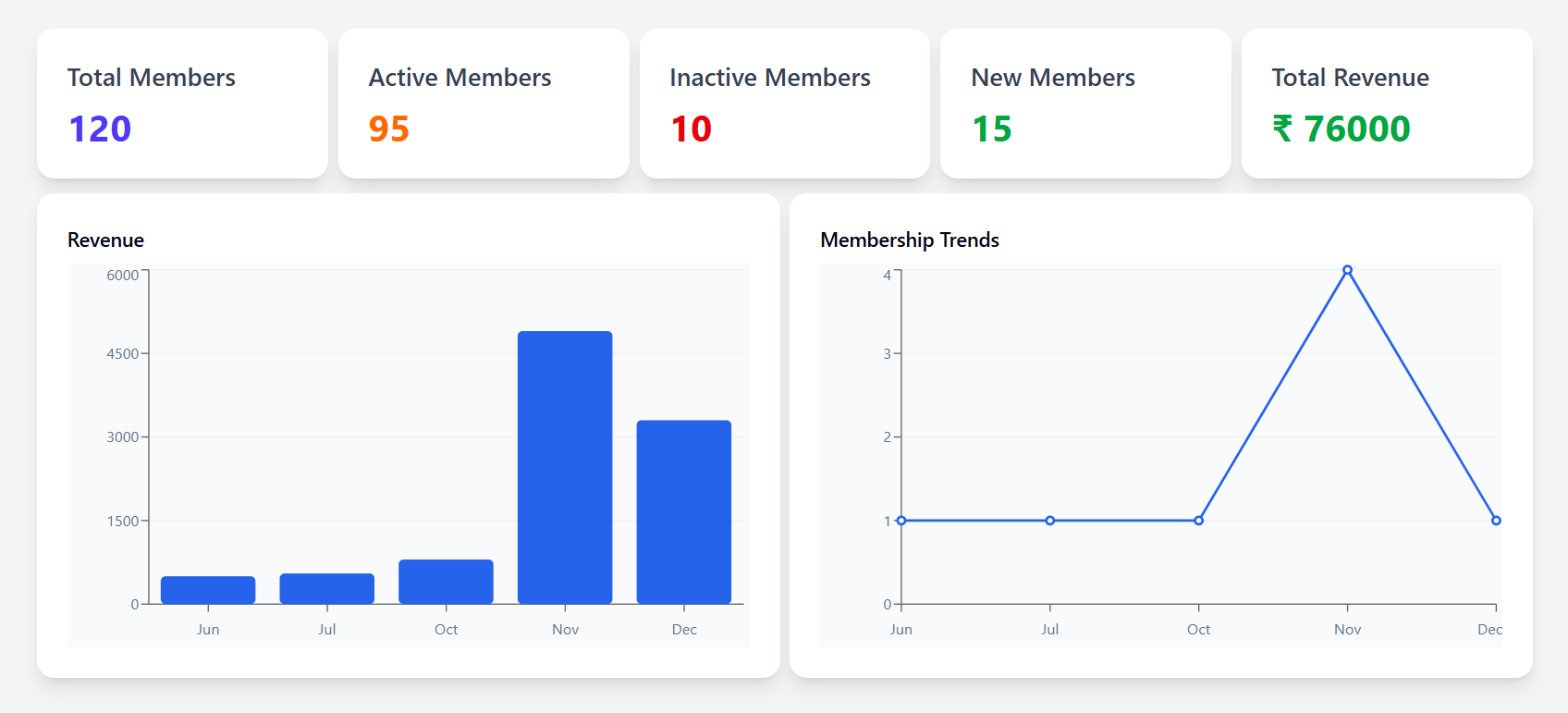Click the Jul revenue bar

point(327,589)
